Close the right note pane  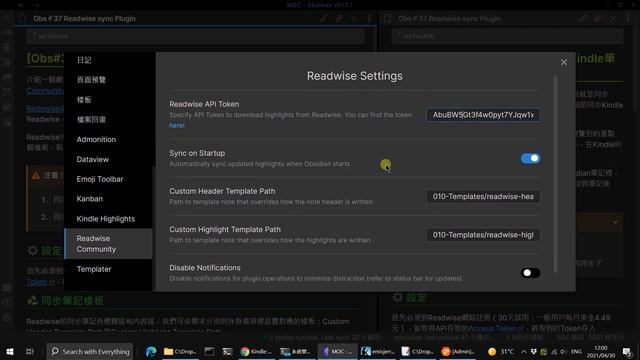click(x=613, y=18)
